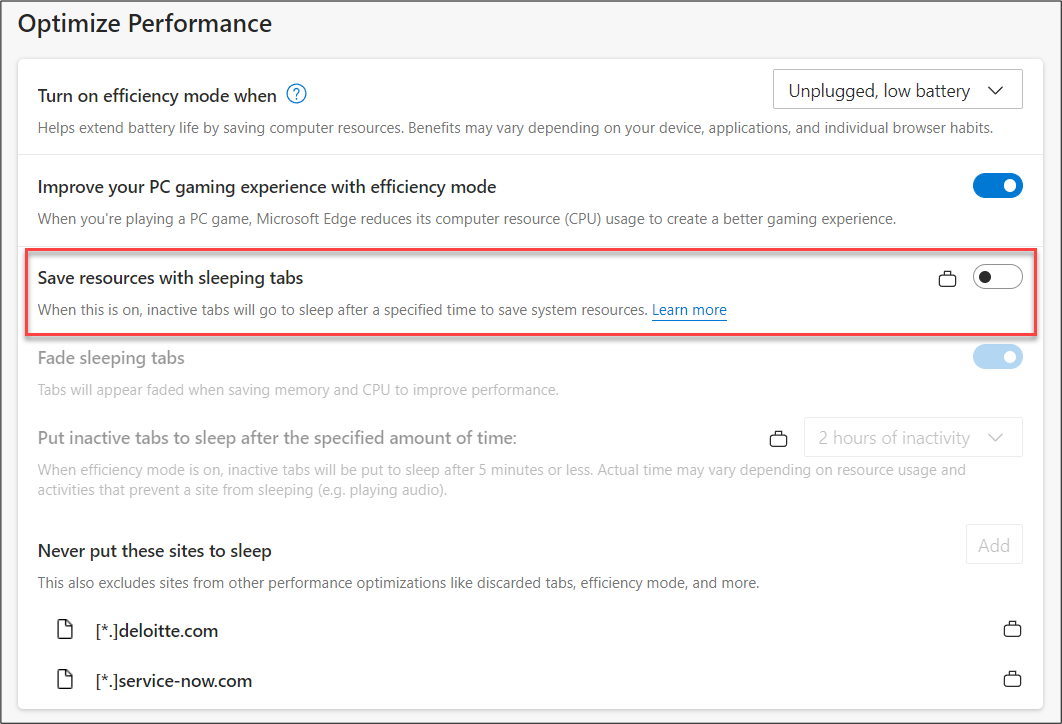Open the "Learn more" link about sleeping tabs
Screen dimensions: 1062x724
click(x=689, y=310)
